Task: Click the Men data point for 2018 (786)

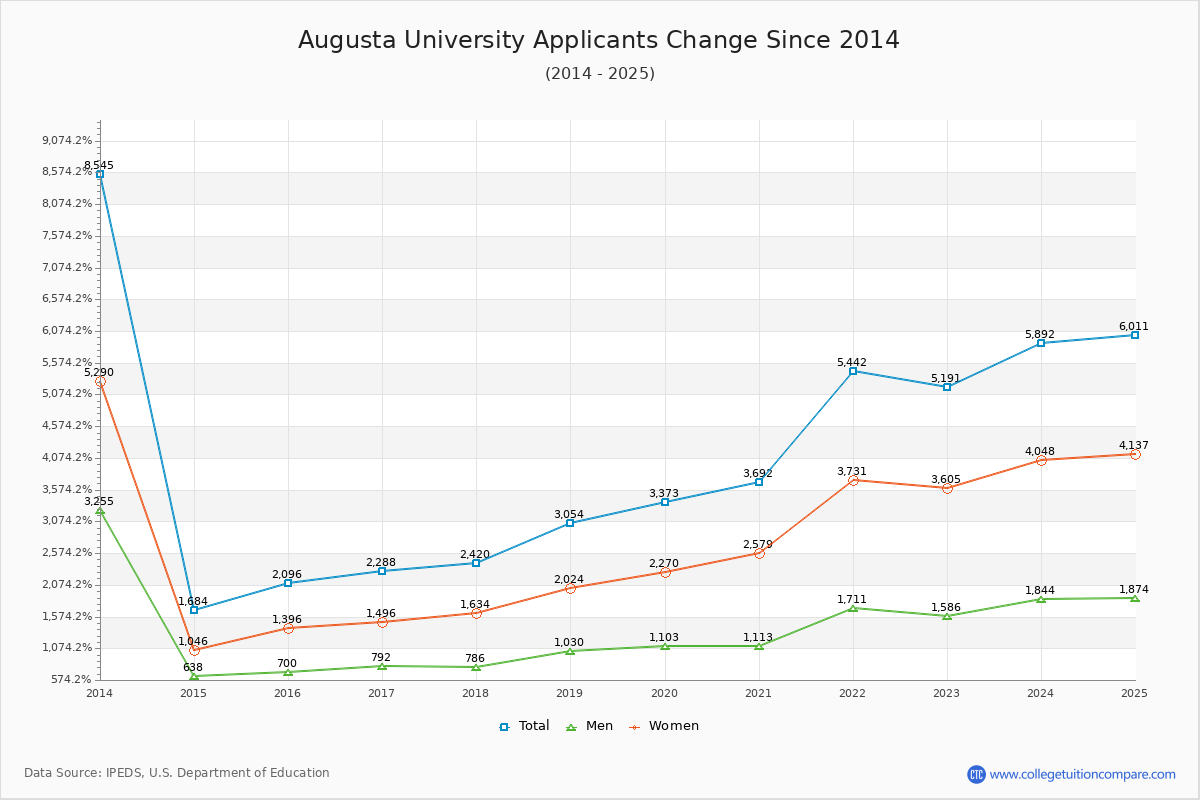Action: pos(476,667)
